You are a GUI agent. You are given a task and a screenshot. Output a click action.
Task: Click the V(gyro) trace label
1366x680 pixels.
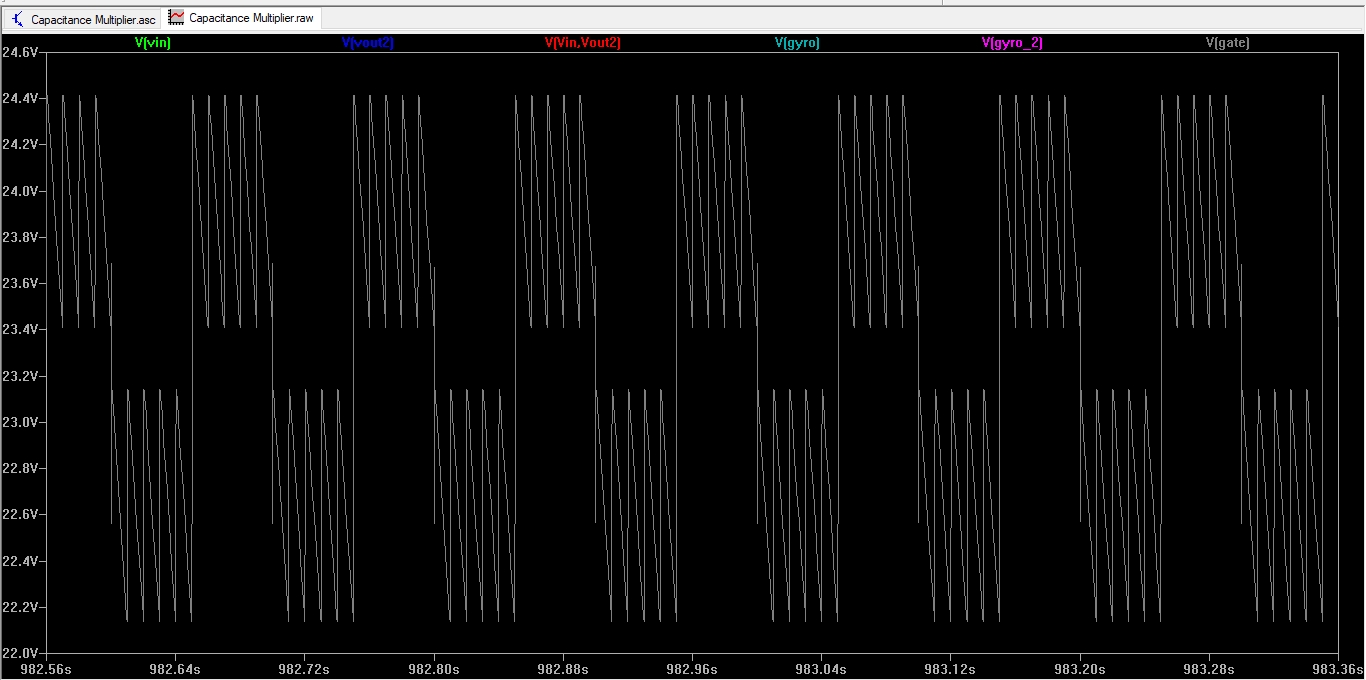[x=797, y=43]
